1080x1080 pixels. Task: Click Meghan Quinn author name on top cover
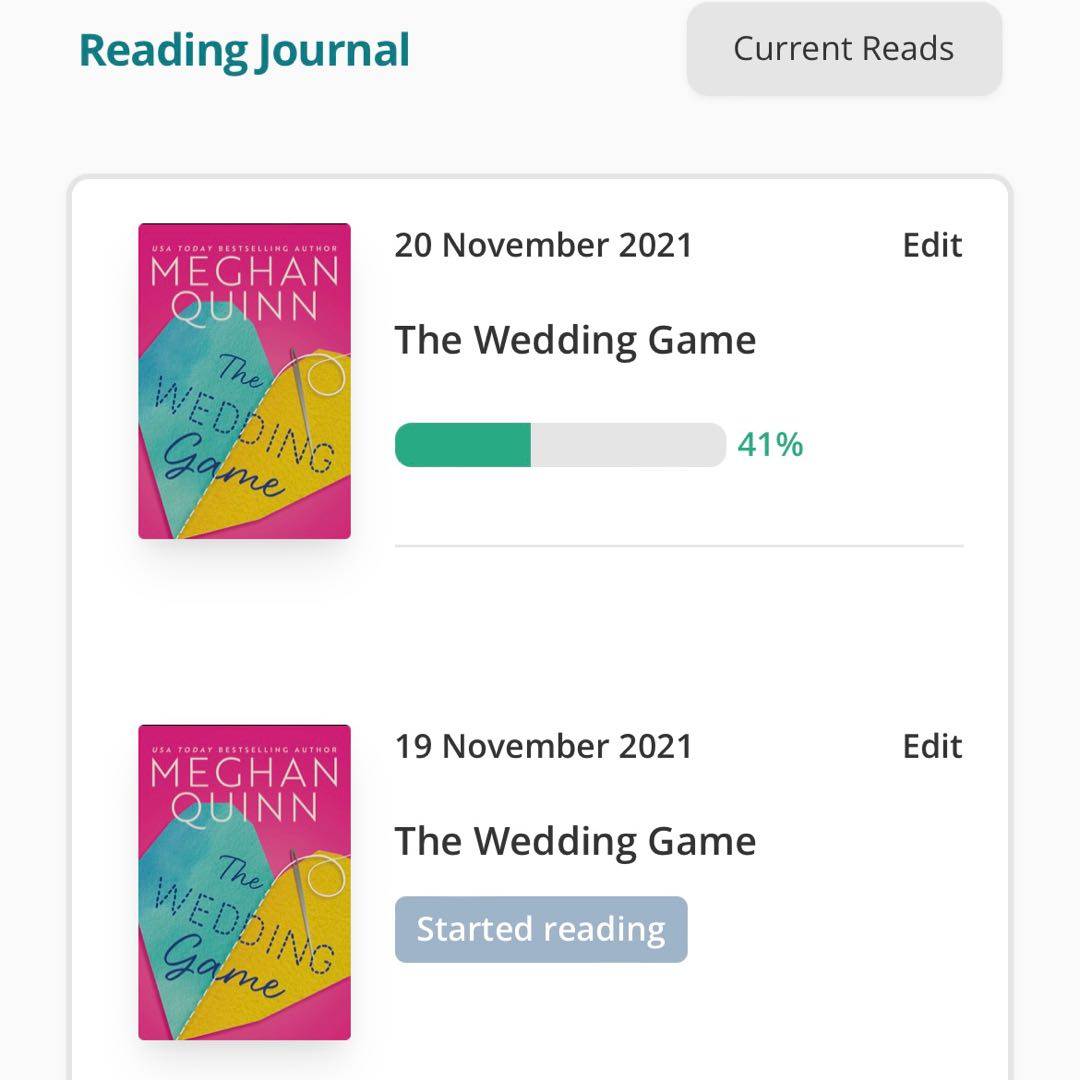click(244, 287)
